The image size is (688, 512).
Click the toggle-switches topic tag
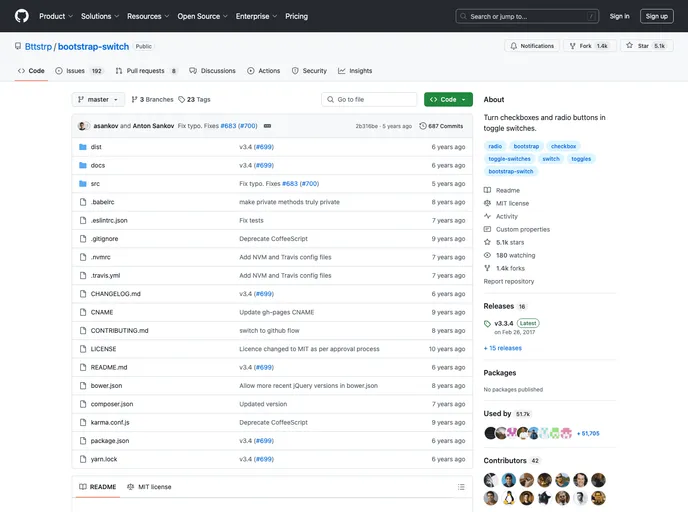pyautogui.click(x=509, y=159)
